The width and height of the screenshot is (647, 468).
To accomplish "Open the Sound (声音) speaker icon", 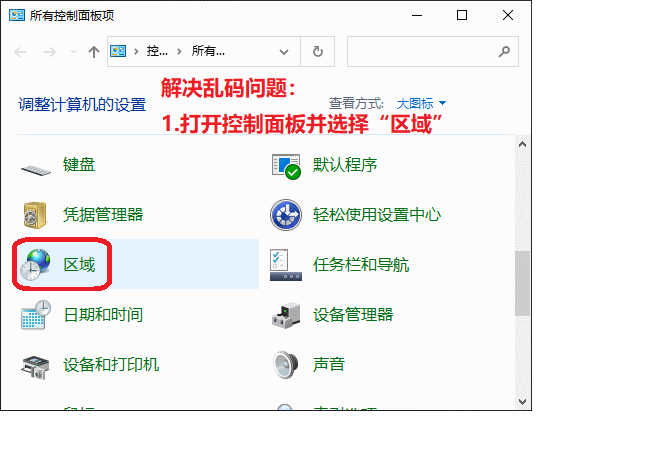I will (x=286, y=365).
